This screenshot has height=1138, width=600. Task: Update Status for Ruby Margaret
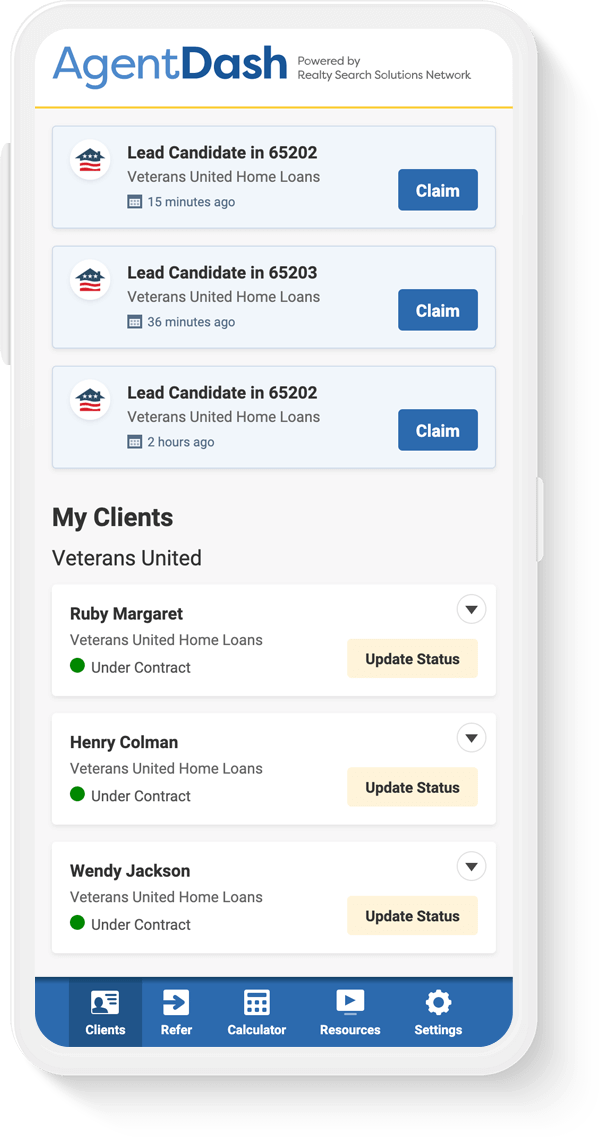pyautogui.click(x=413, y=659)
